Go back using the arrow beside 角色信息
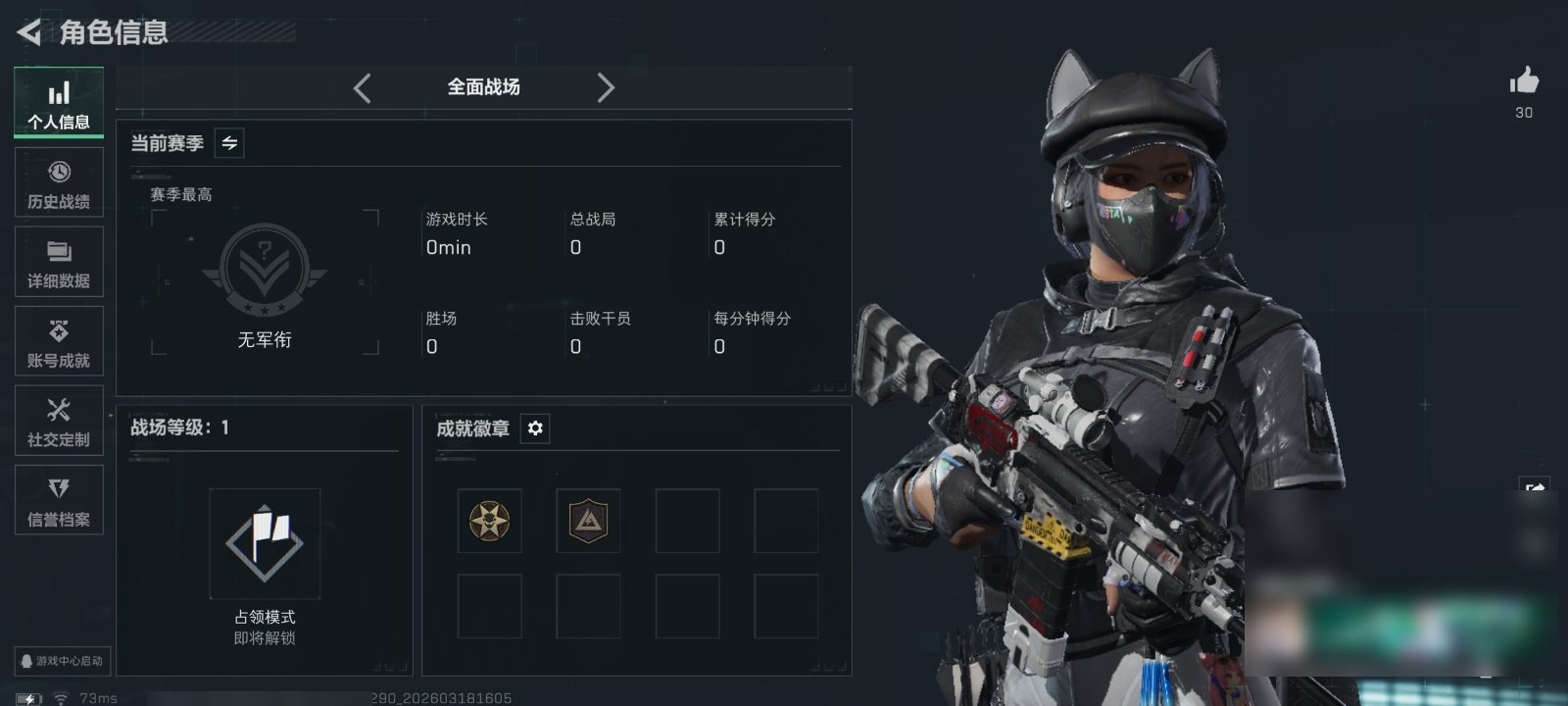Screen dimensions: 1568x706 click(28, 32)
